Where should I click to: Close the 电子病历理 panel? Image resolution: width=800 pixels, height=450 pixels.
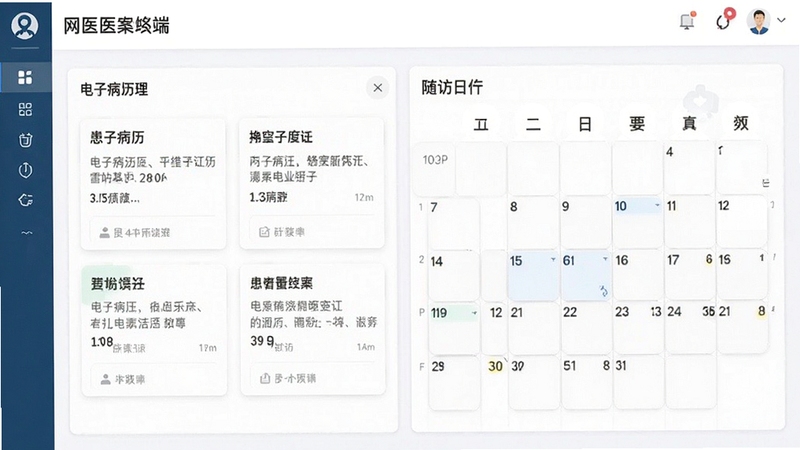pos(378,88)
